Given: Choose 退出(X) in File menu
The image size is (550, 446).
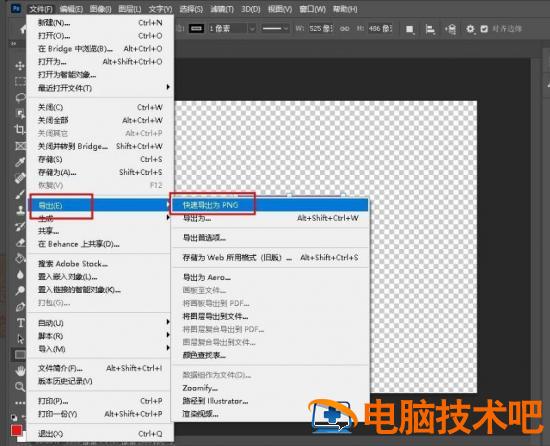Looking at the screenshot, I should pos(100,434).
